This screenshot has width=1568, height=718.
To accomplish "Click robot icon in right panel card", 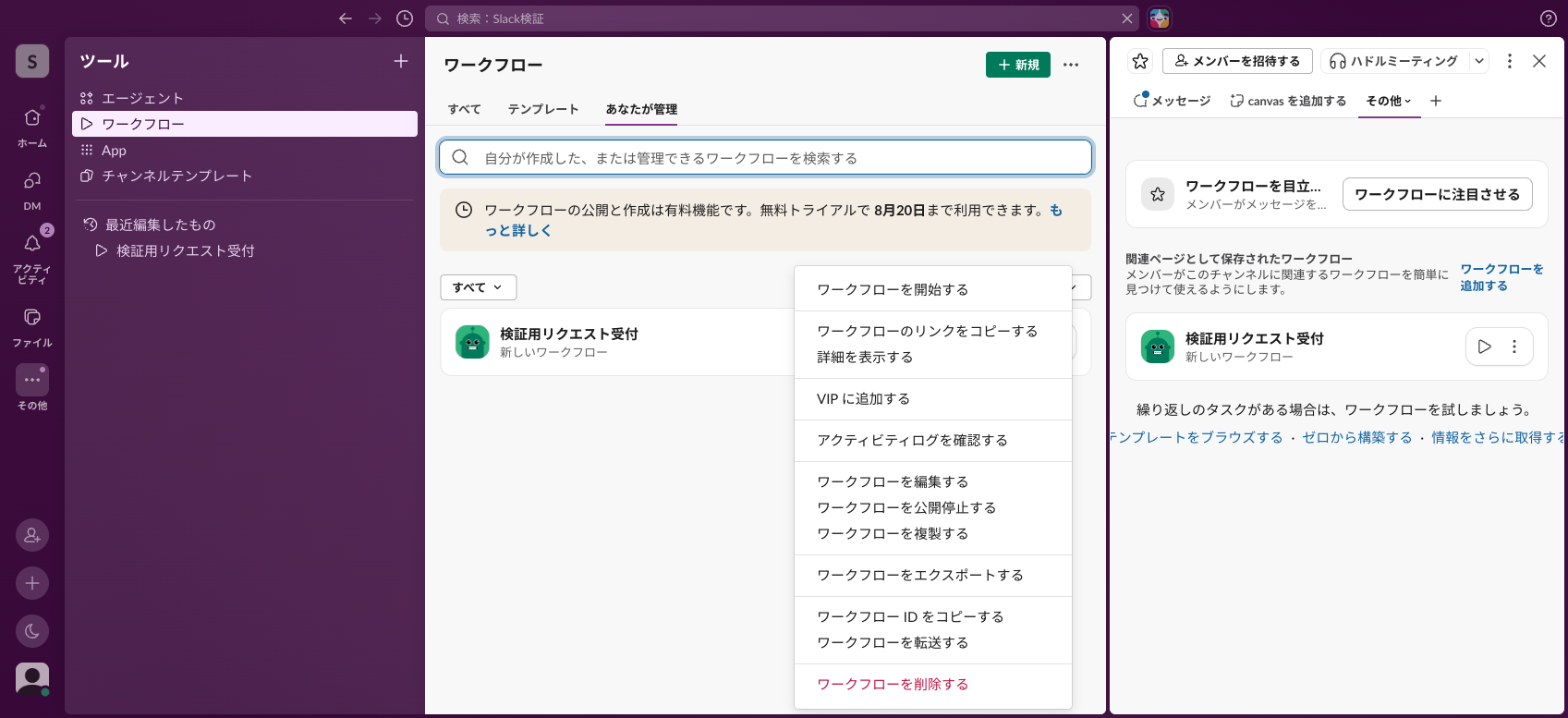I will tap(1158, 347).
